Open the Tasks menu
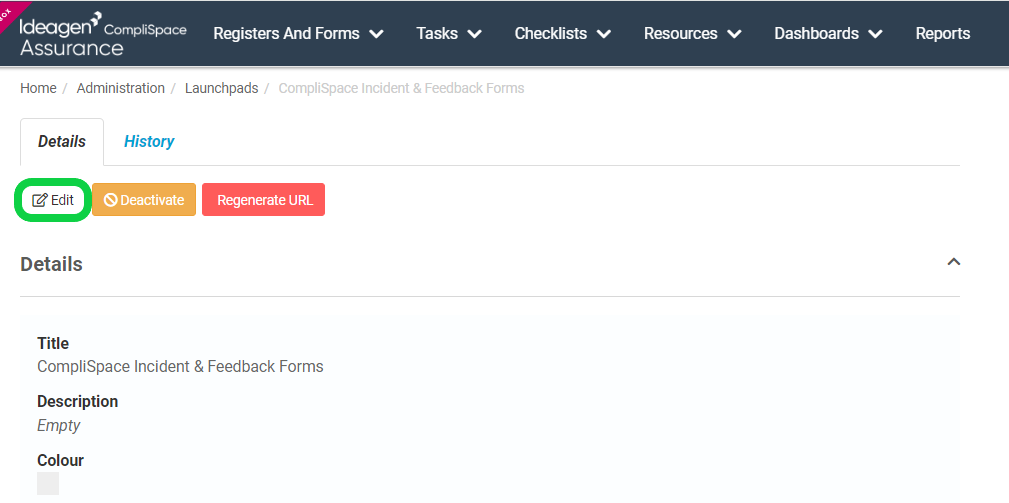The image size is (1009, 503). point(449,33)
